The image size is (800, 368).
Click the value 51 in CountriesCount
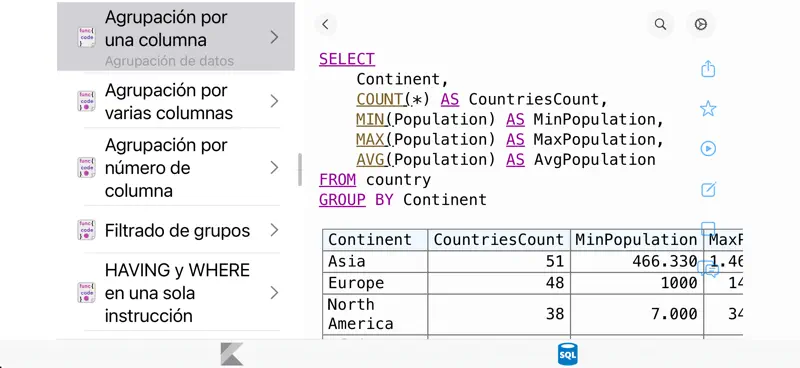555,261
